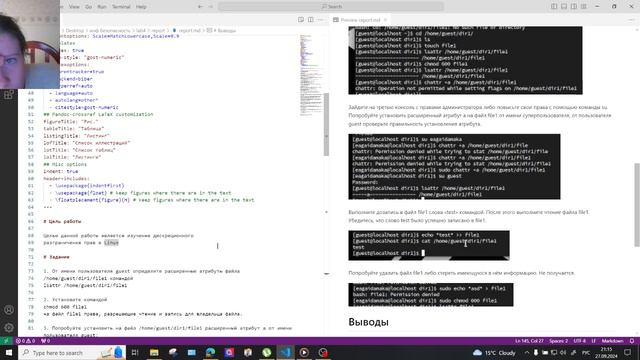Close the Preview report.md tab
Screen dimensions: 640x360
point(385,20)
